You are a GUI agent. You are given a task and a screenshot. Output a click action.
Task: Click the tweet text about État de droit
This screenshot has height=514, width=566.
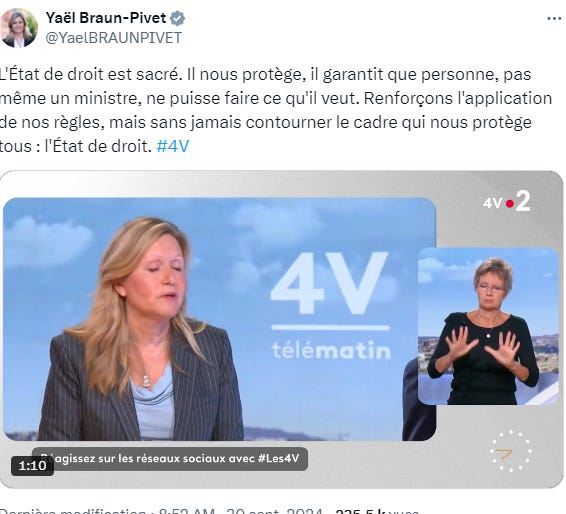pos(276,110)
